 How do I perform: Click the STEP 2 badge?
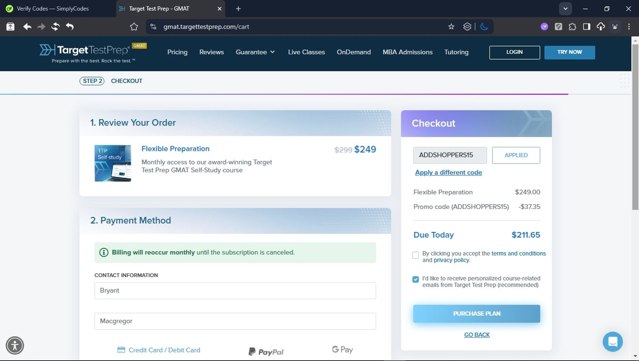pos(92,81)
